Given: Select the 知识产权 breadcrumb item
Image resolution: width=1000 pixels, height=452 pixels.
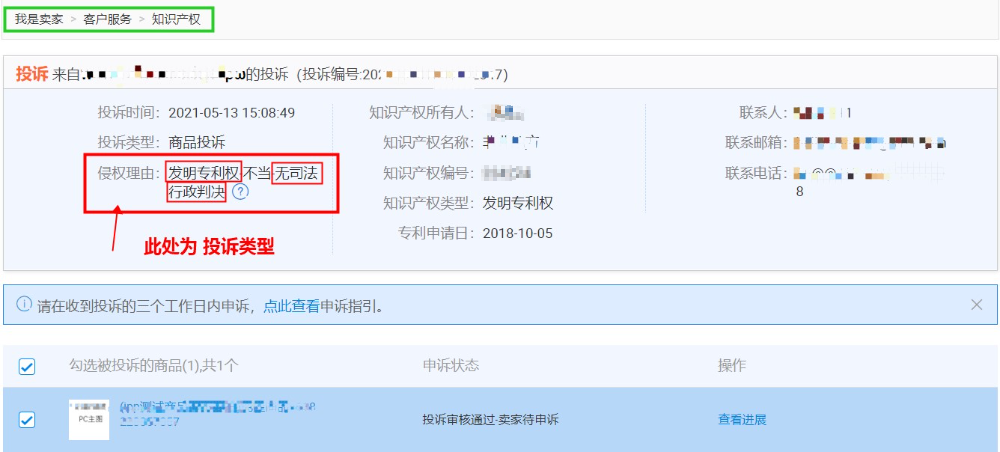Looking at the screenshot, I should pos(176,19).
